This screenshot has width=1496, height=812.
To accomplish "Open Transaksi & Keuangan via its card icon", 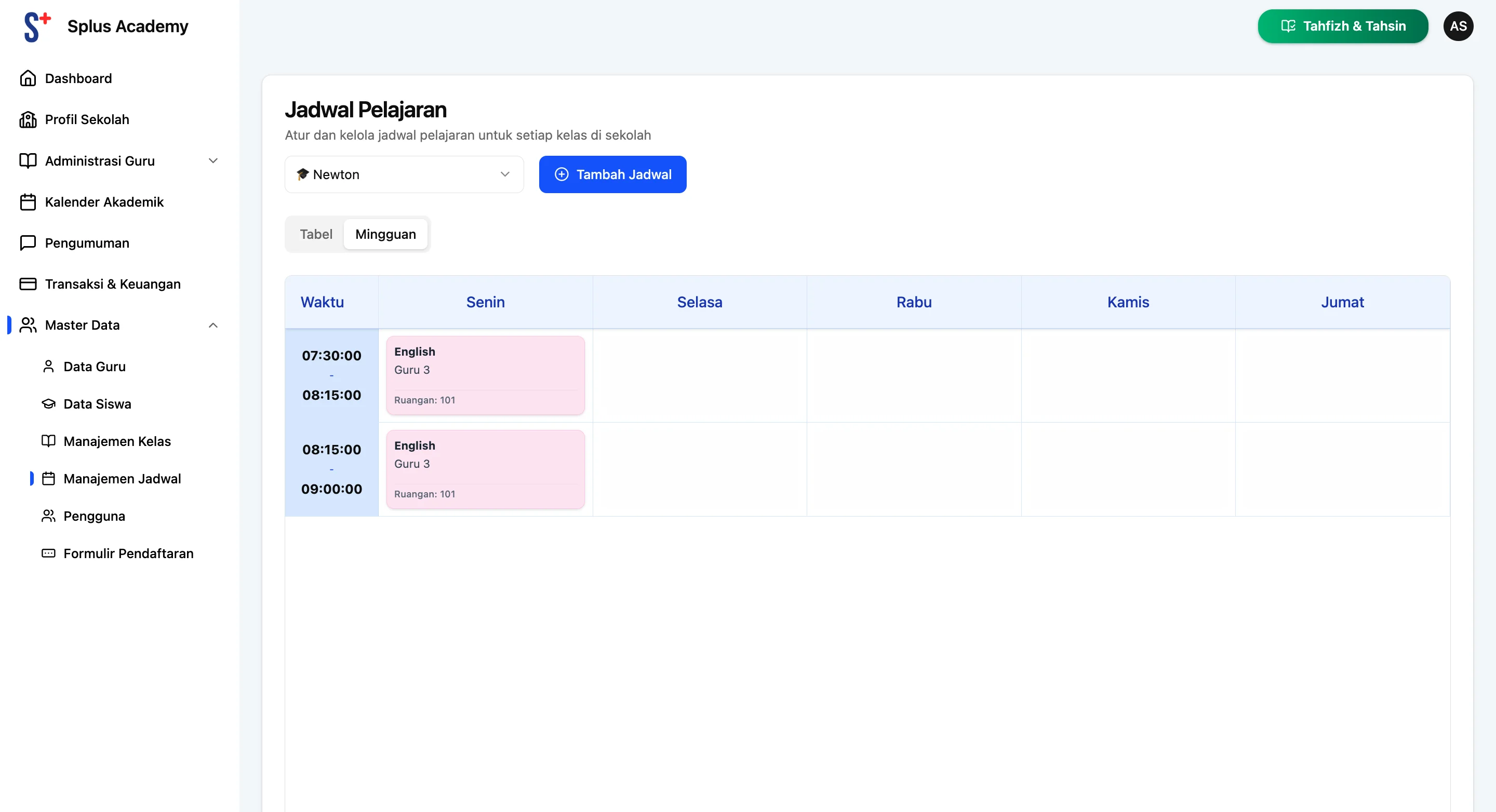I will coord(28,284).
